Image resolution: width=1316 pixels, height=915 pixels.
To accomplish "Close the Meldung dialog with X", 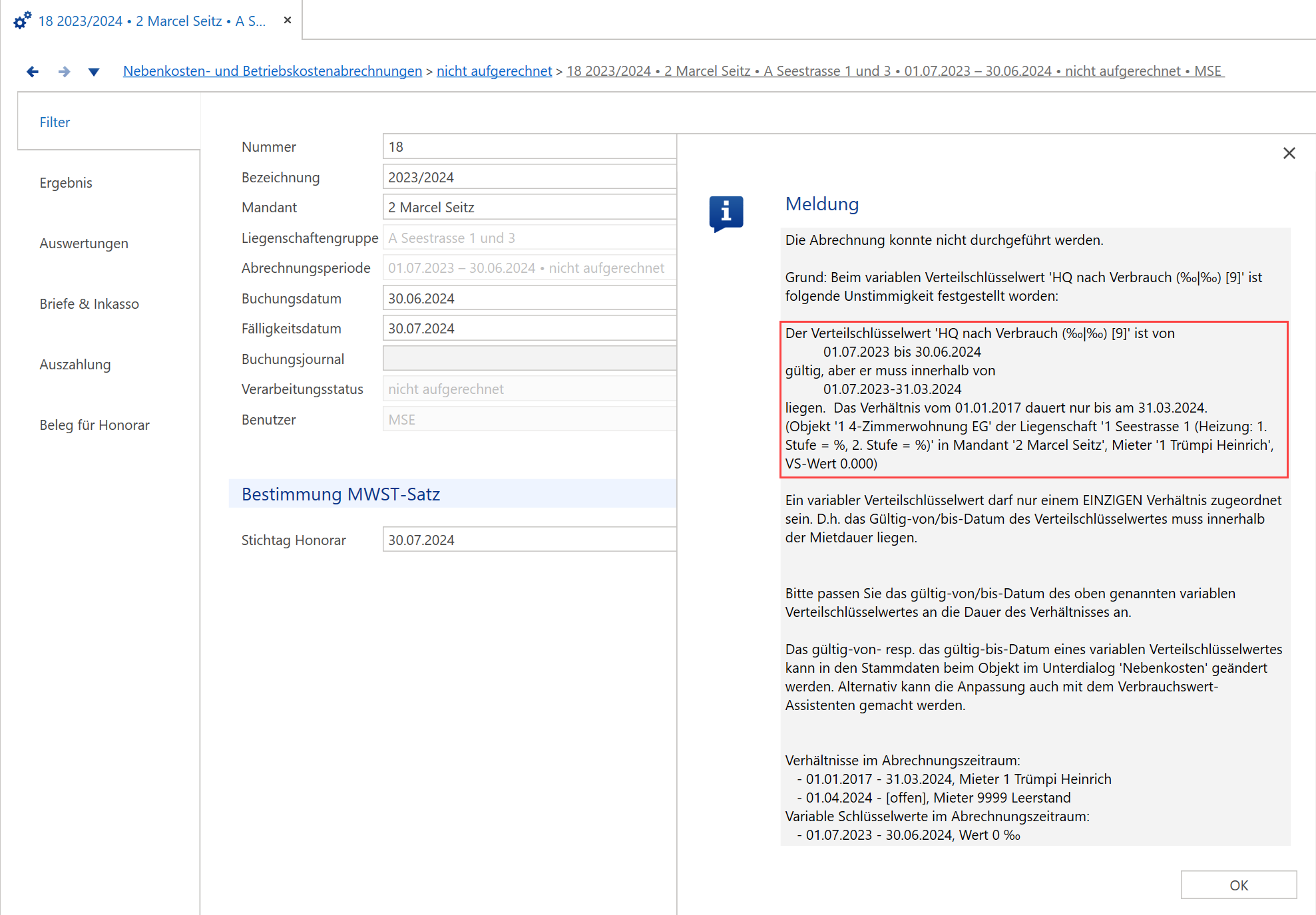I will click(x=1289, y=154).
